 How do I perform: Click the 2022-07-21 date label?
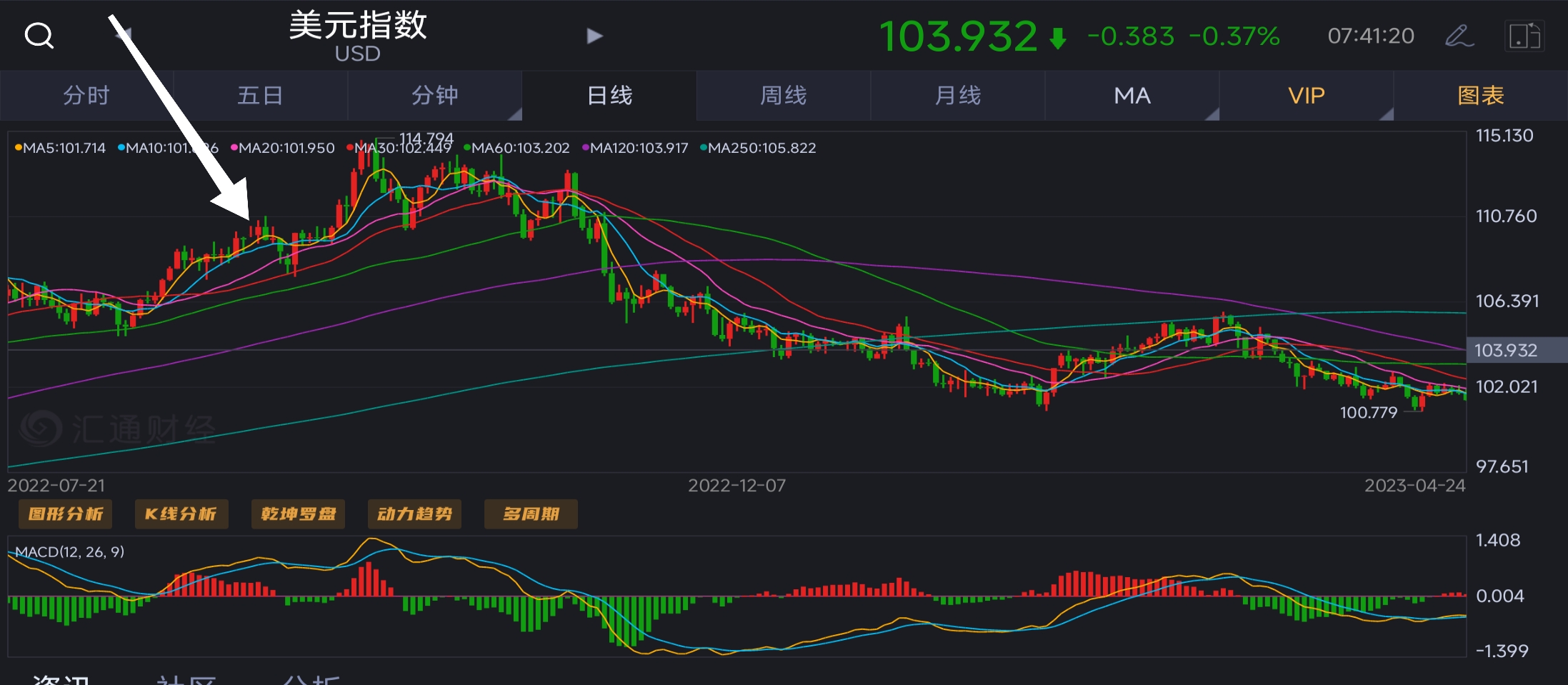56,486
